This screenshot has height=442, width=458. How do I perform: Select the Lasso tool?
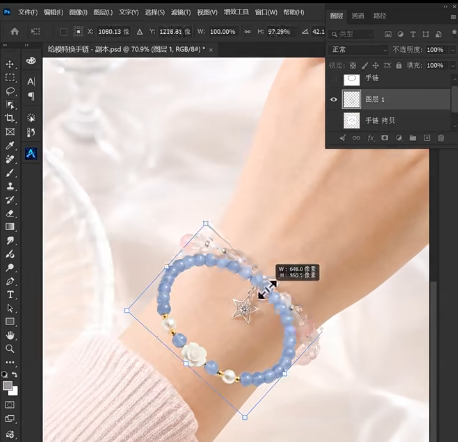click(x=10, y=91)
